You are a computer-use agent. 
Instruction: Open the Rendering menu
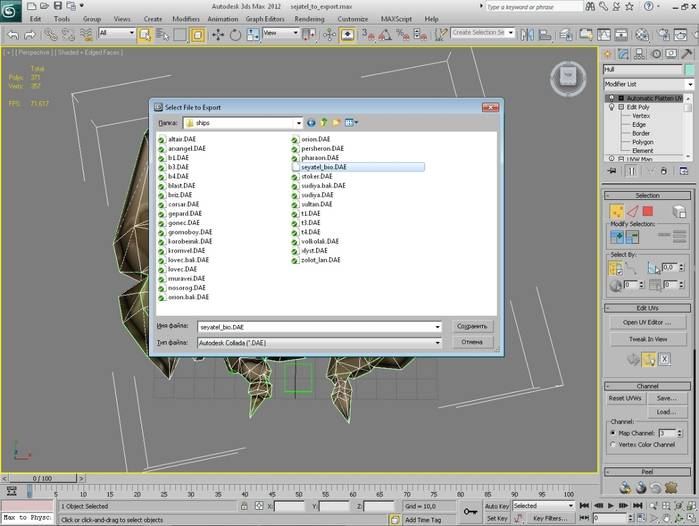click(308, 18)
